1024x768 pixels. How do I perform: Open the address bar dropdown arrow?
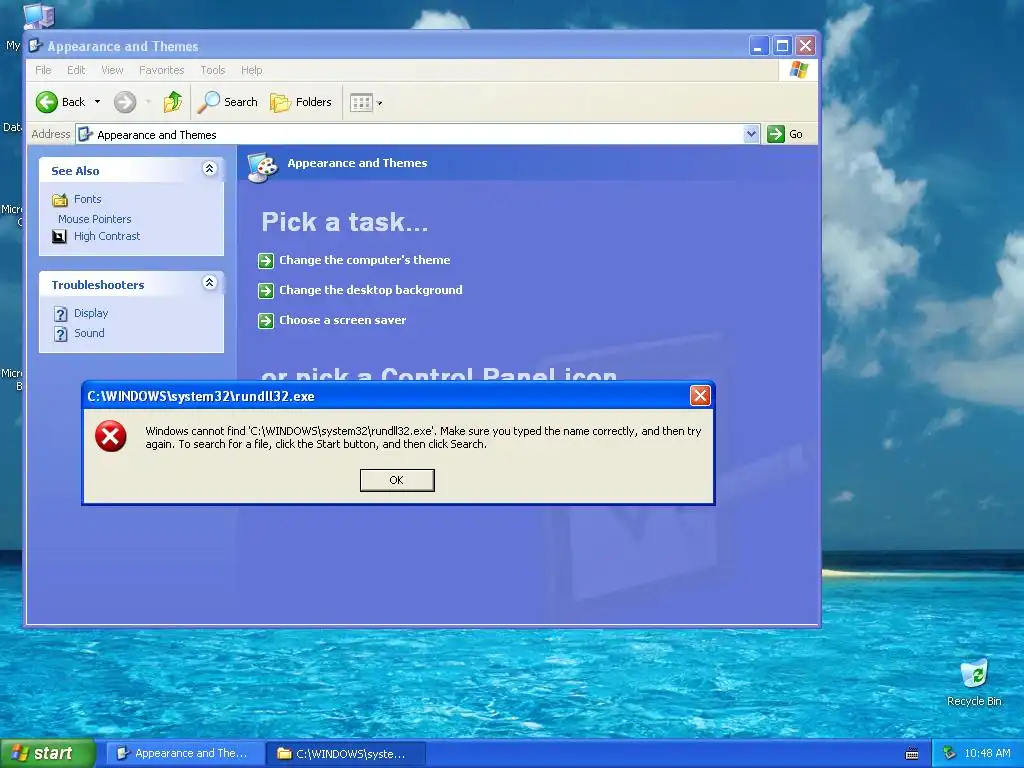(x=751, y=134)
